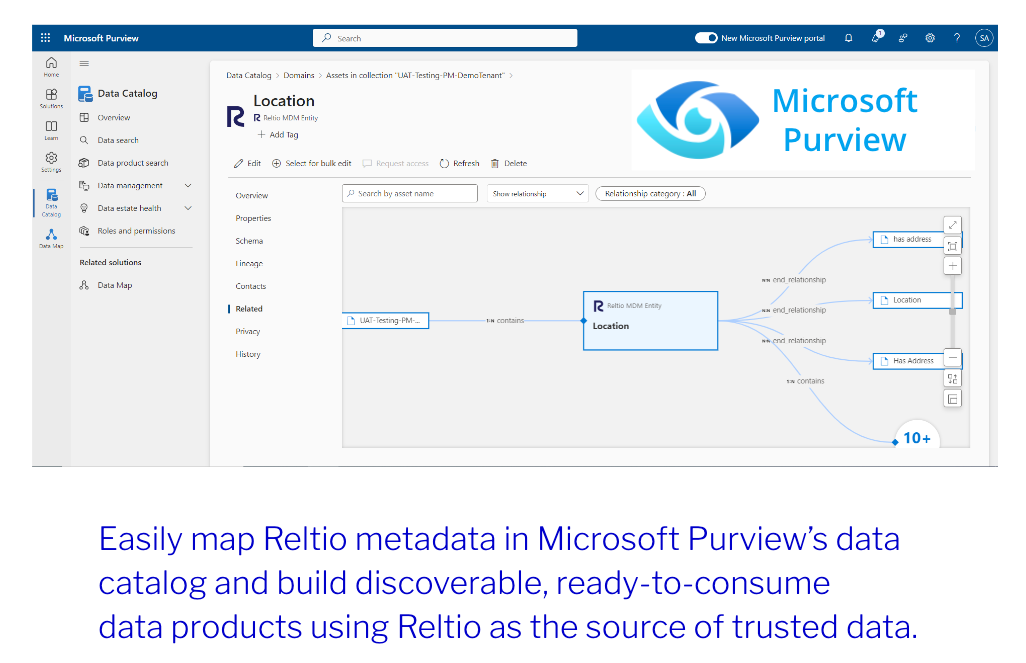Open Roles and permissions

coord(136,231)
